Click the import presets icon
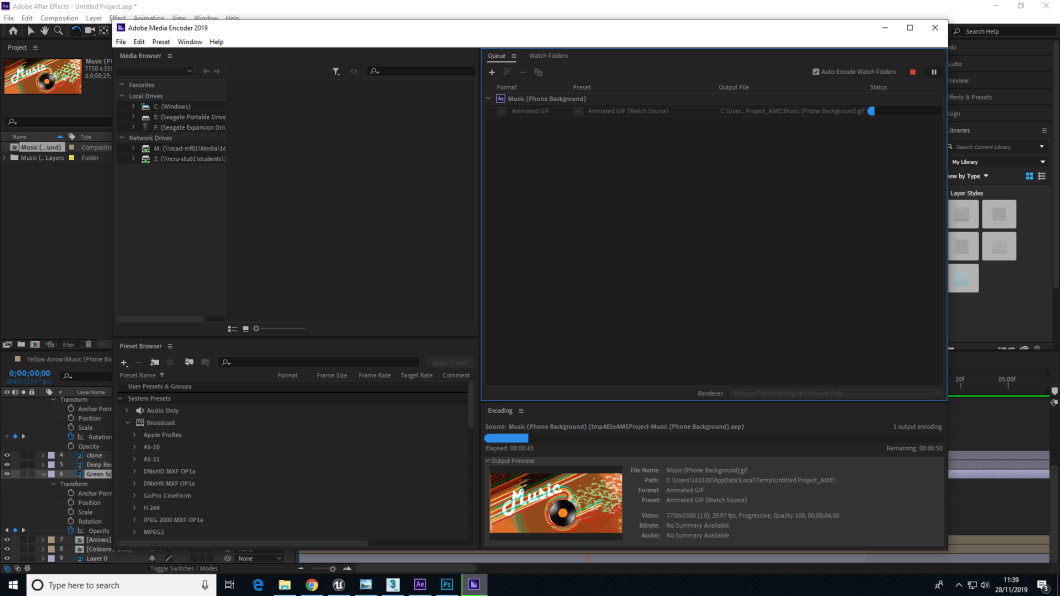Image resolution: width=1060 pixels, height=596 pixels. 189,363
